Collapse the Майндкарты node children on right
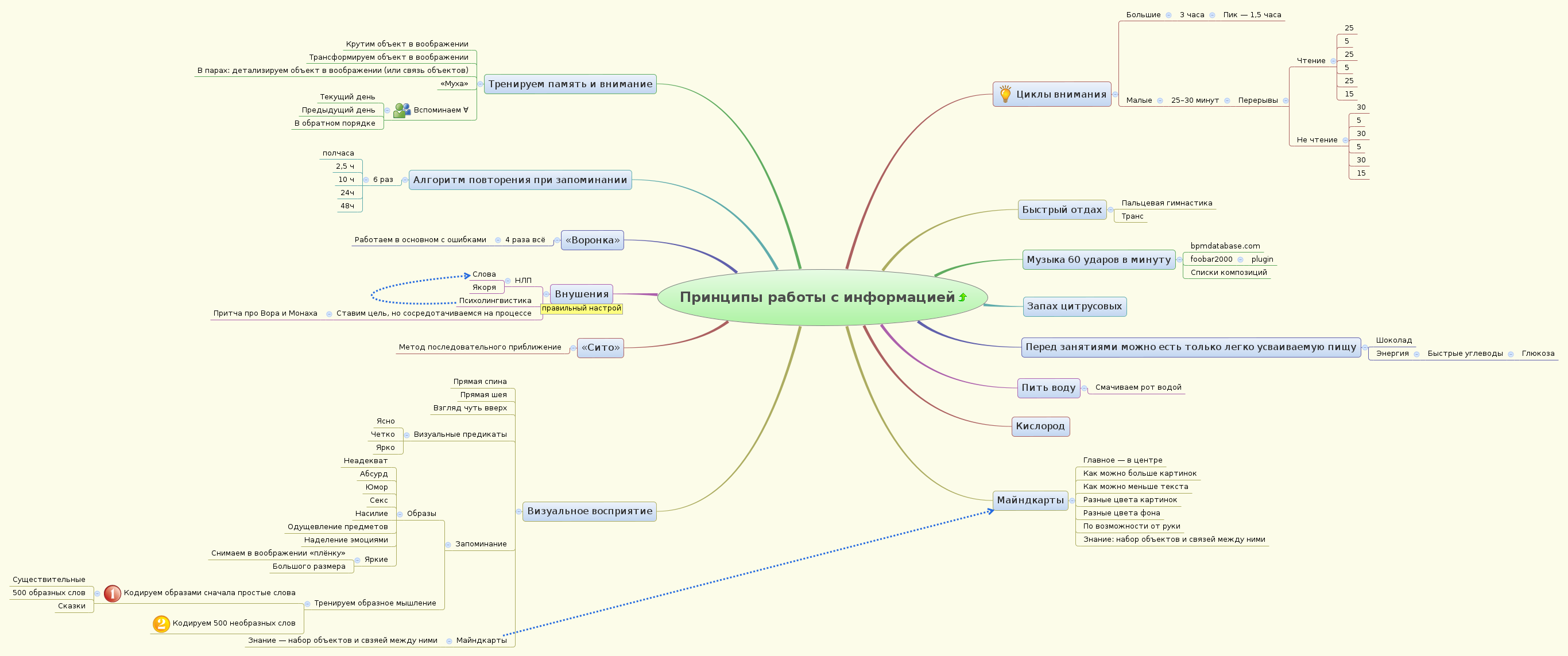Viewport: 1568px width, 656px height. click(1072, 501)
